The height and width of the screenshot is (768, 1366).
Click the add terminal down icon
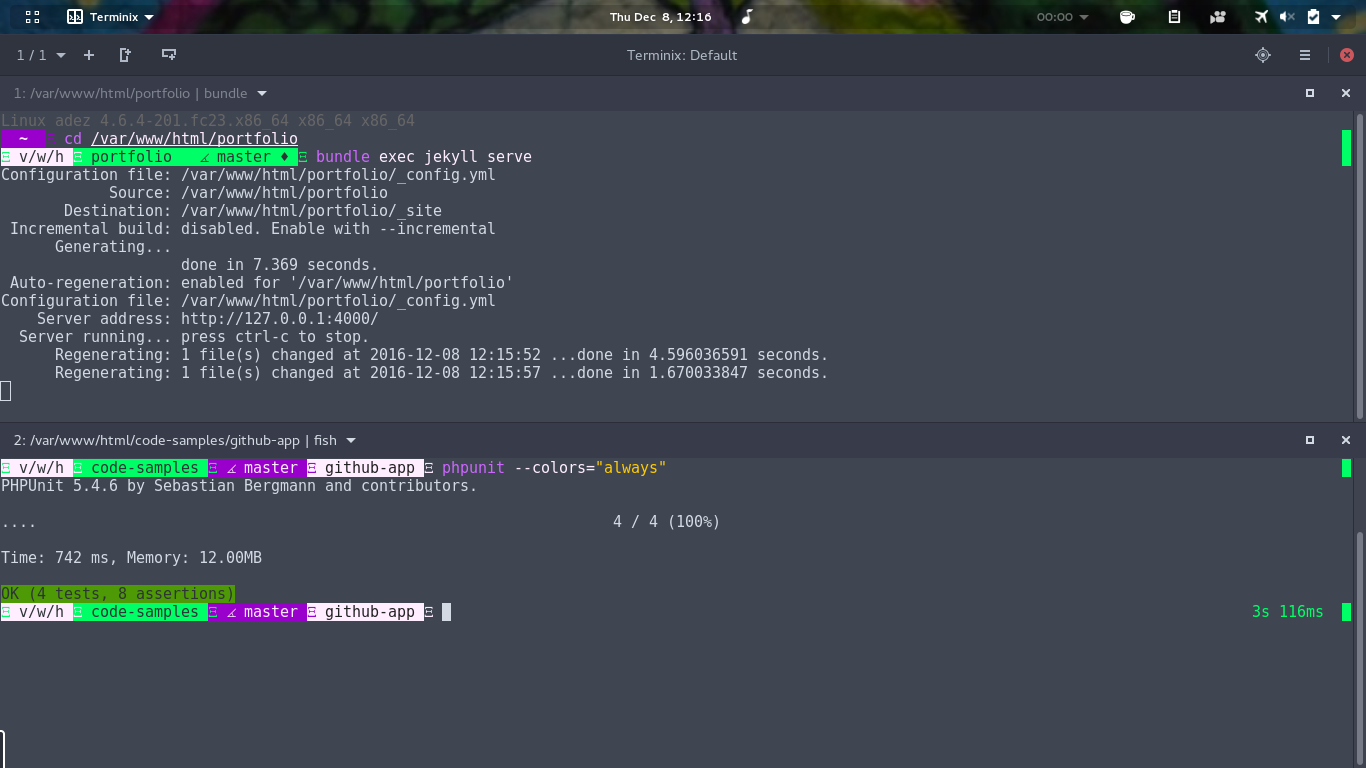(x=169, y=55)
